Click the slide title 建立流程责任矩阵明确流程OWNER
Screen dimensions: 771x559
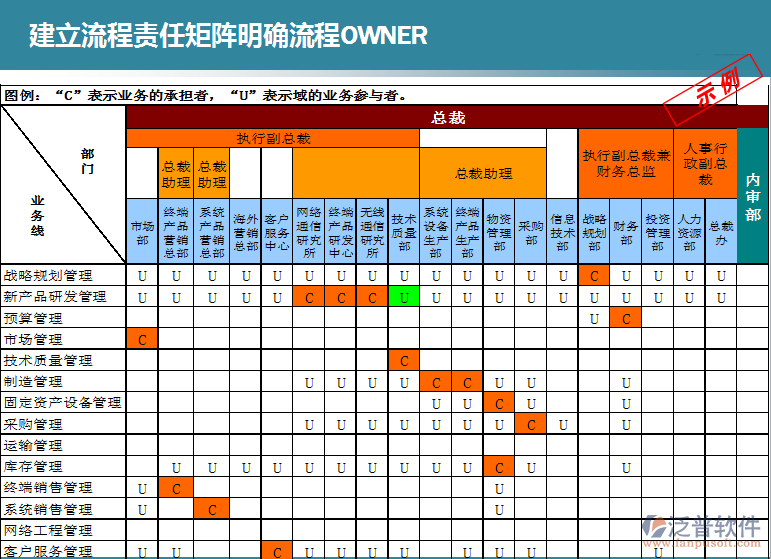point(228,35)
